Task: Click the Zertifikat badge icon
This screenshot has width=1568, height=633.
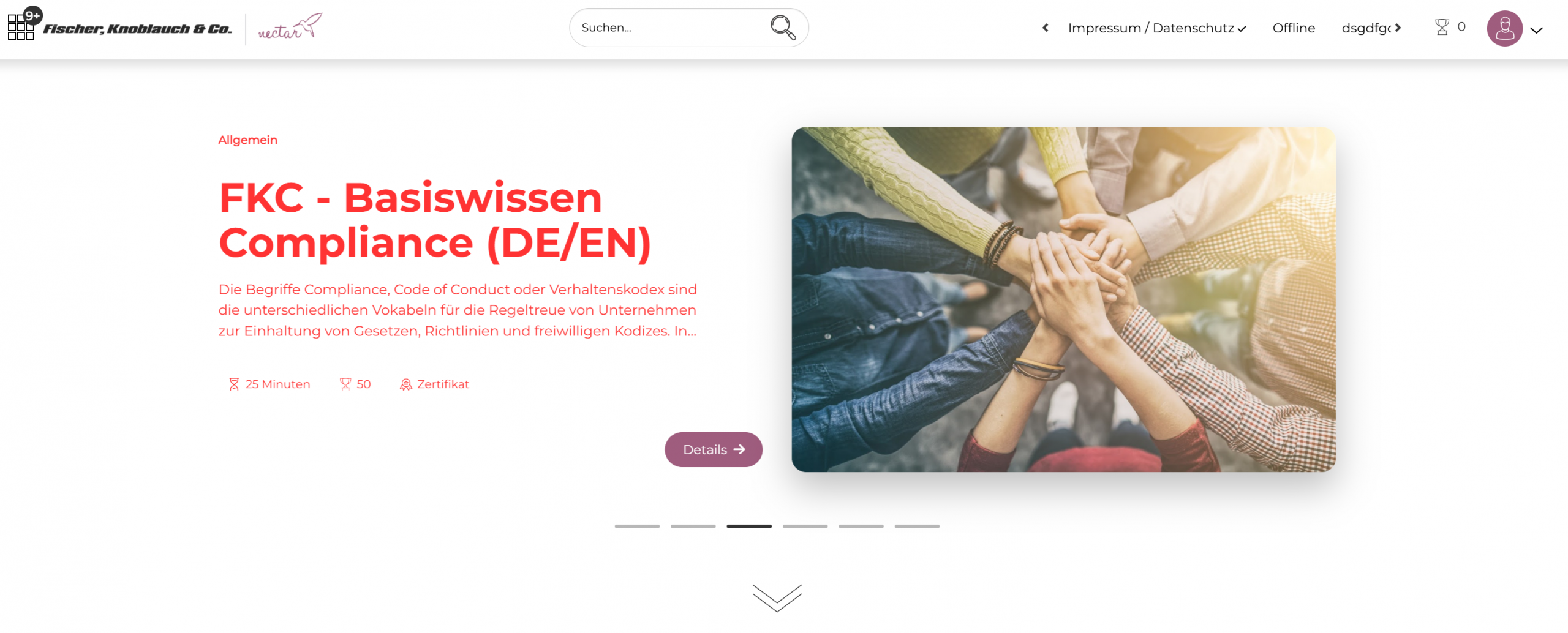Action: pyautogui.click(x=405, y=384)
